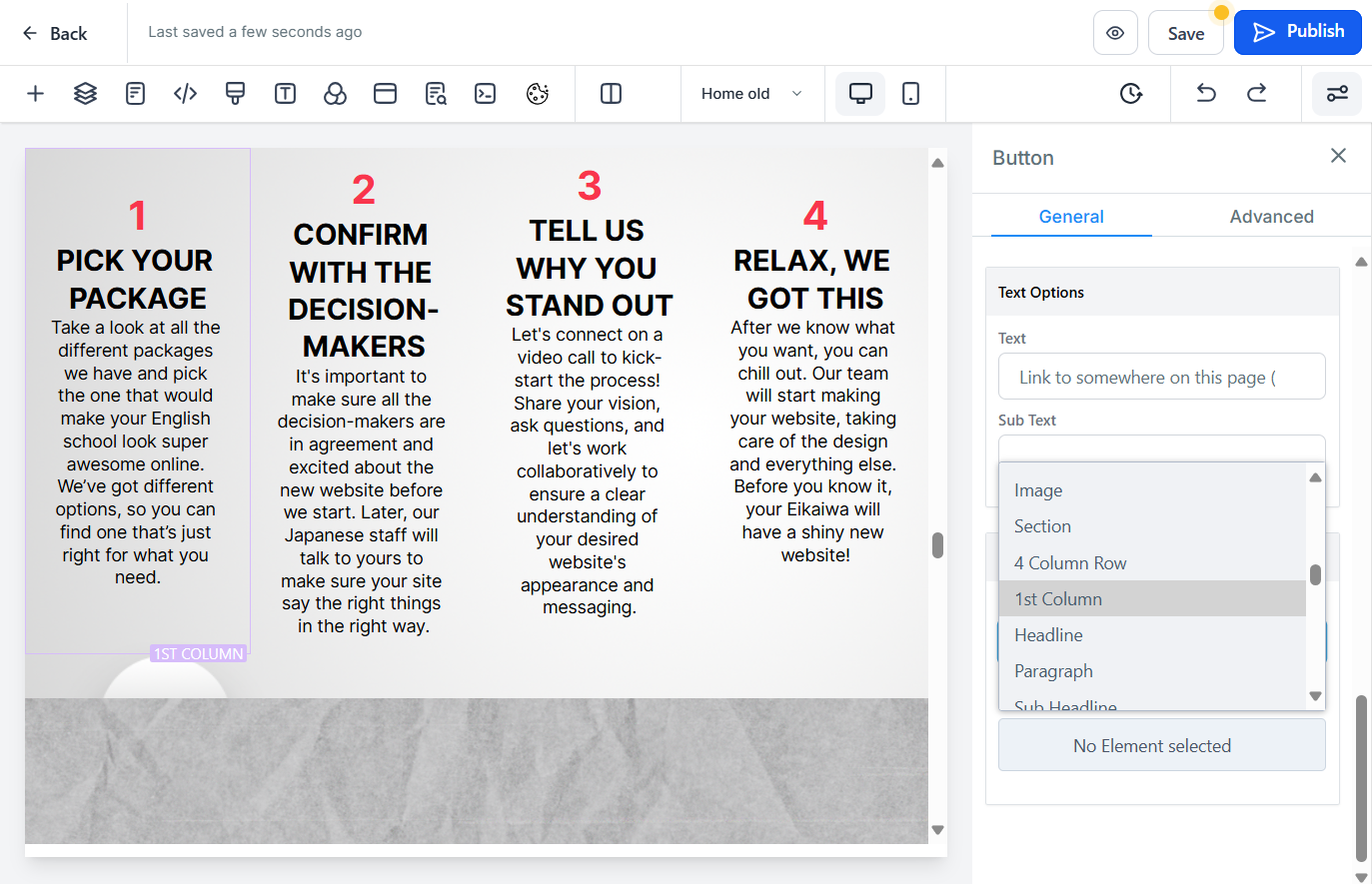
Task: Switch to mobile view
Action: click(910, 94)
